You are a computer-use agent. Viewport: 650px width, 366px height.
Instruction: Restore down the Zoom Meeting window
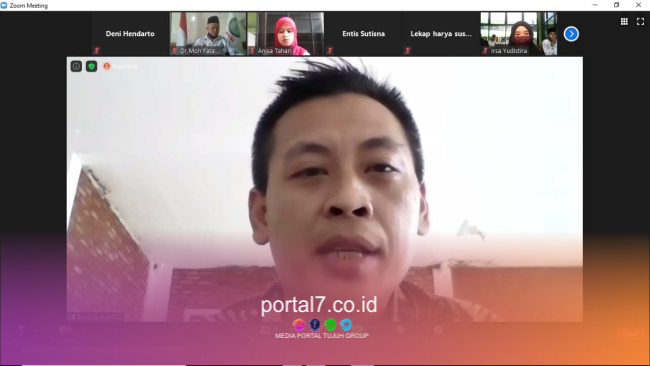[616, 5]
